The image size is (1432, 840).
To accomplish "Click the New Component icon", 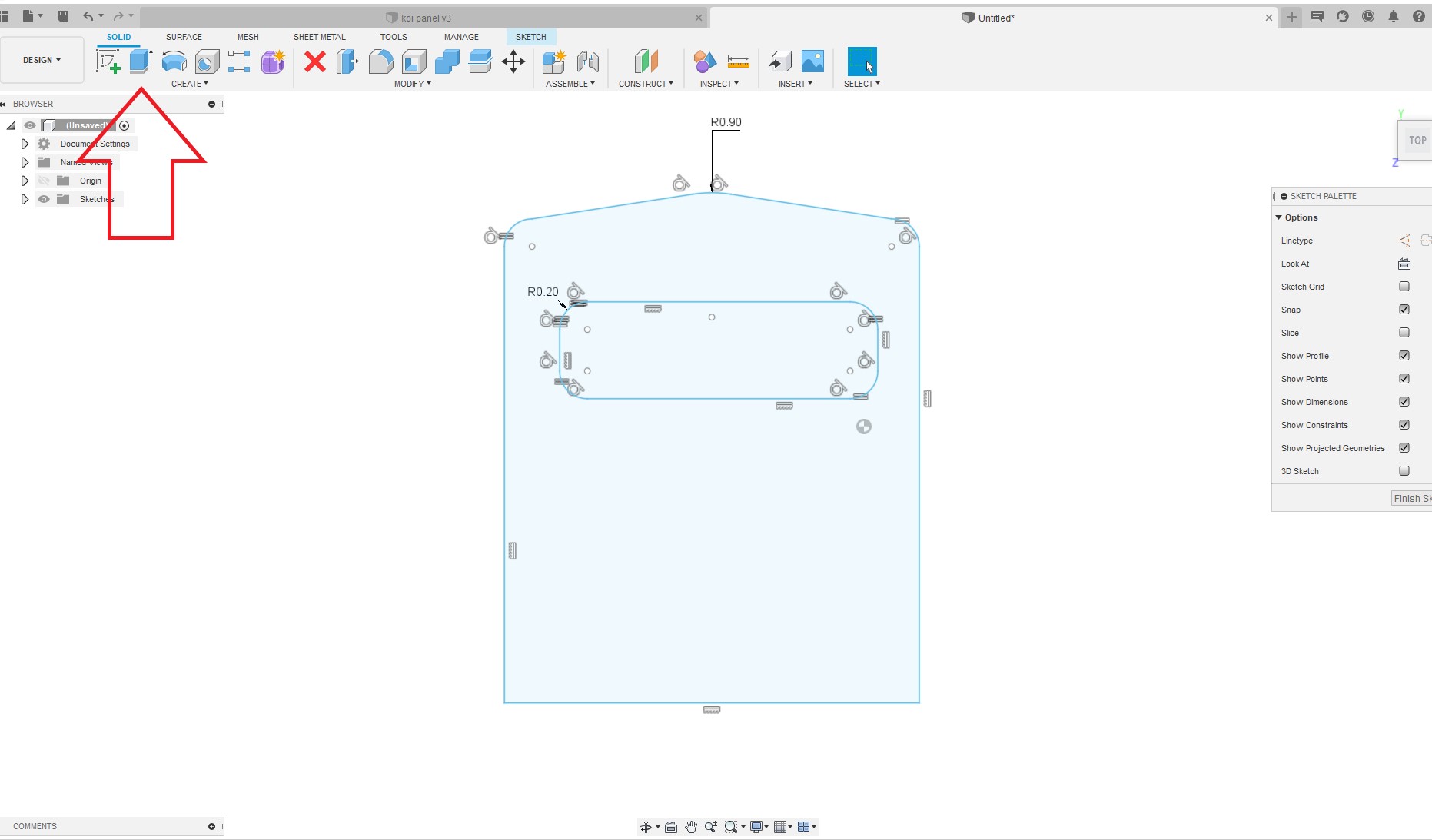I will 554,61.
